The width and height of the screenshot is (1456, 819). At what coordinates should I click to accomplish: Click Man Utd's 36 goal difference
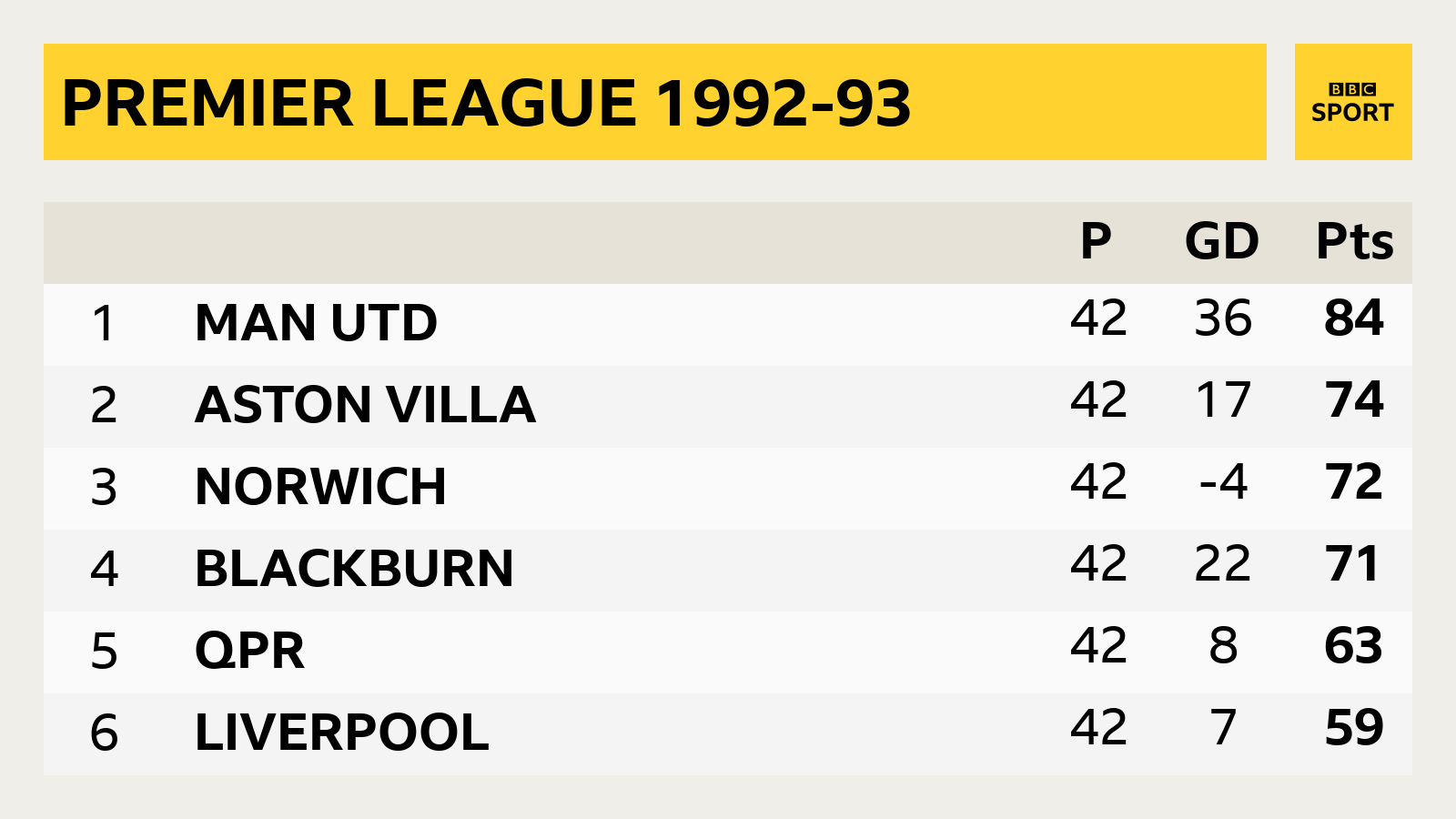(1223, 318)
